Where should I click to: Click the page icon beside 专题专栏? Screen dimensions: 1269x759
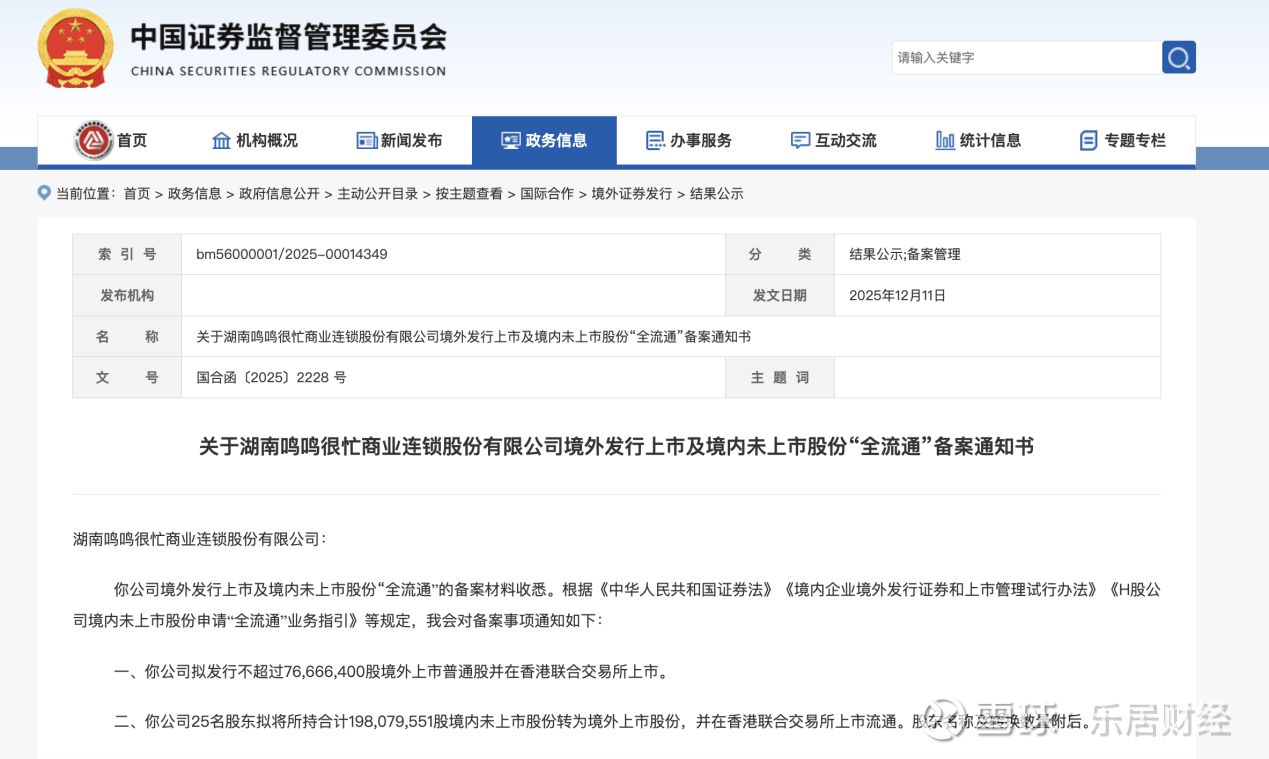pyautogui.click(x=1089, y=140)
